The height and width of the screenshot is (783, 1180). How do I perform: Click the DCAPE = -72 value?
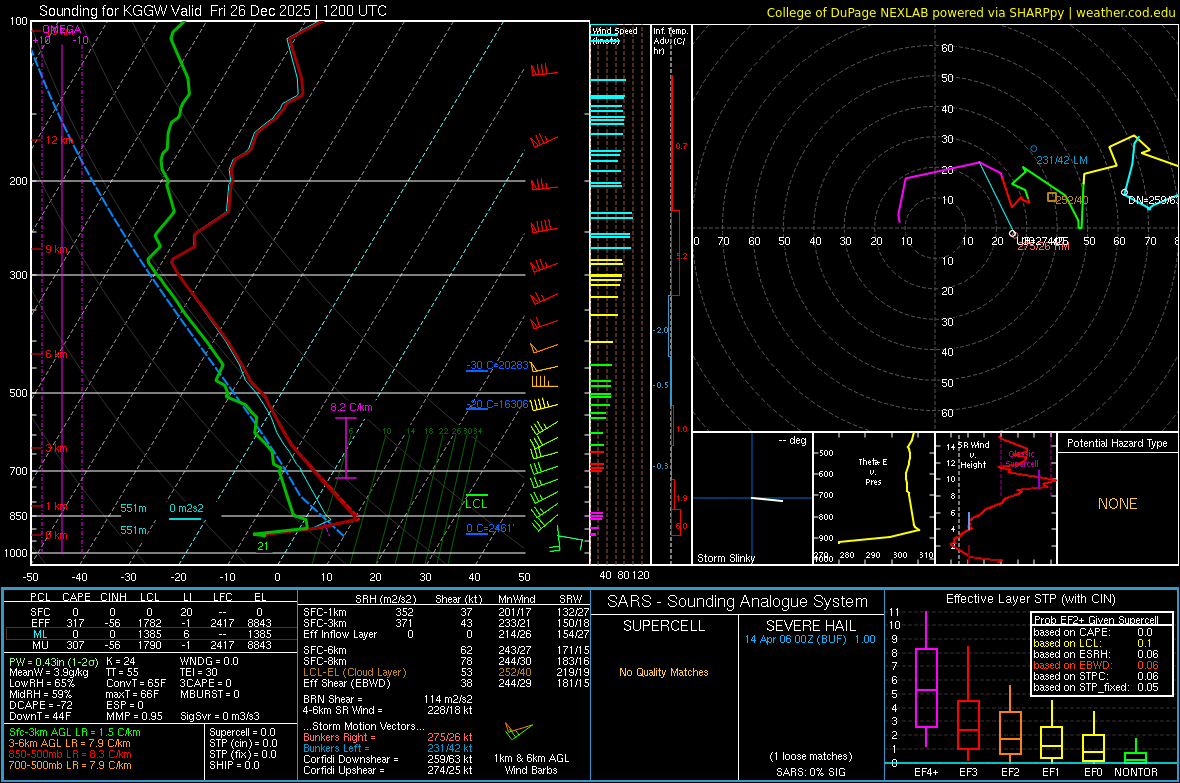[41, 705]
